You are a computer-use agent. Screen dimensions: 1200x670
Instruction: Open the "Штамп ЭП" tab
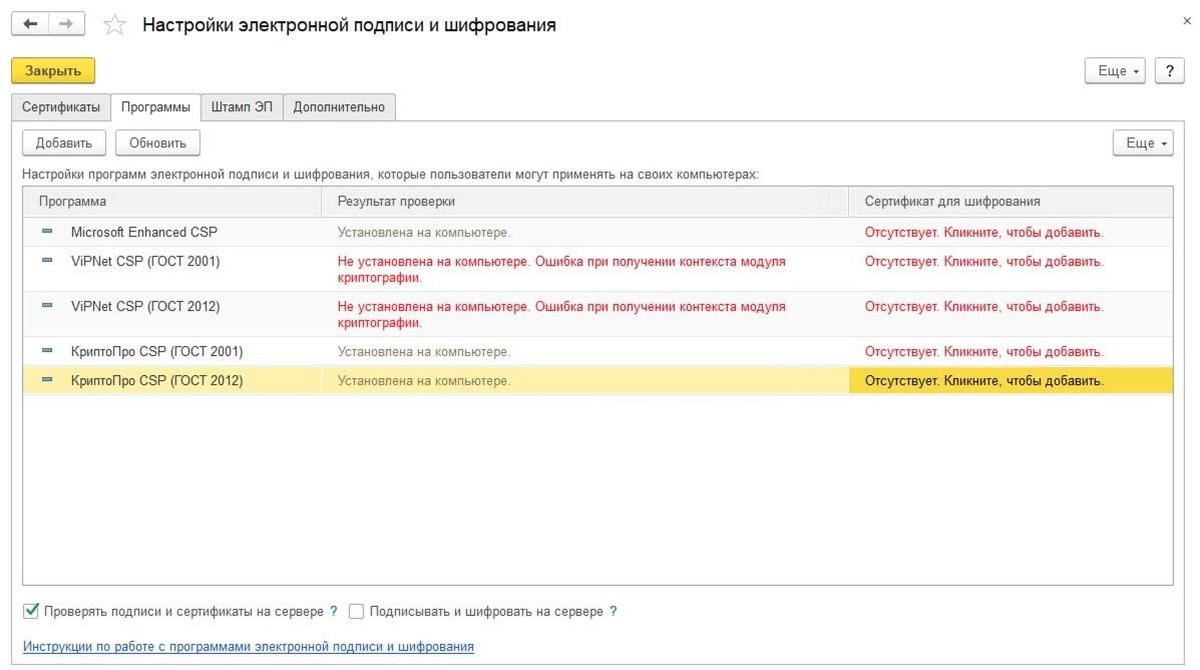coord(241,107)
